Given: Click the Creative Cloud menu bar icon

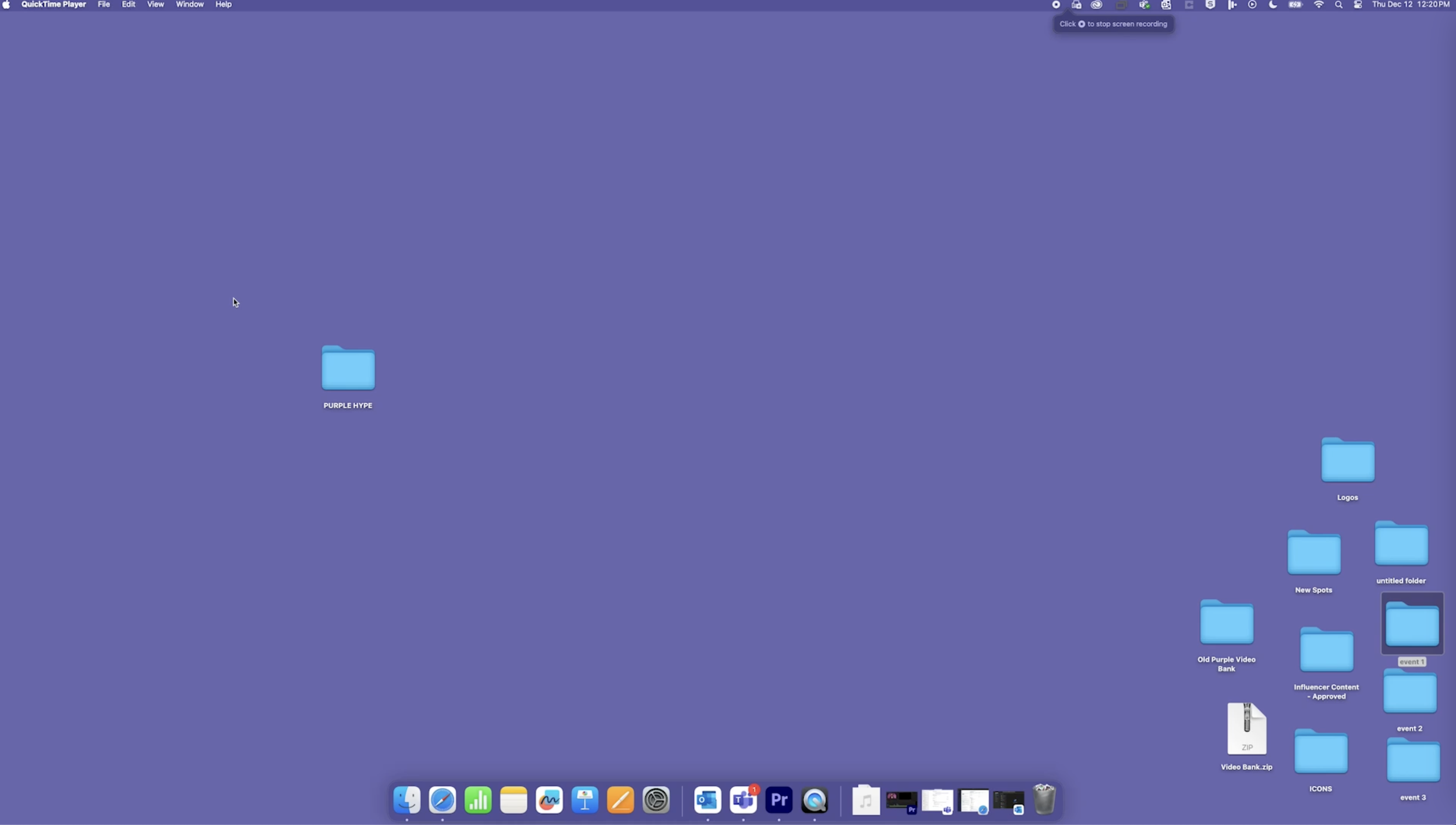Looking at the screenshot, I should (x=1097, y=5).
